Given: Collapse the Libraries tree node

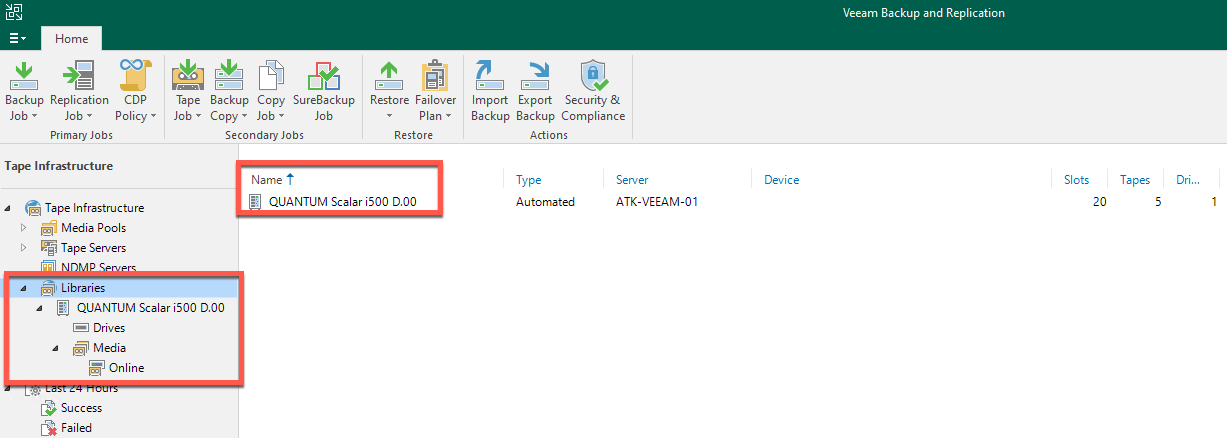Looking at the screenshot, I should tap(24, 288).
